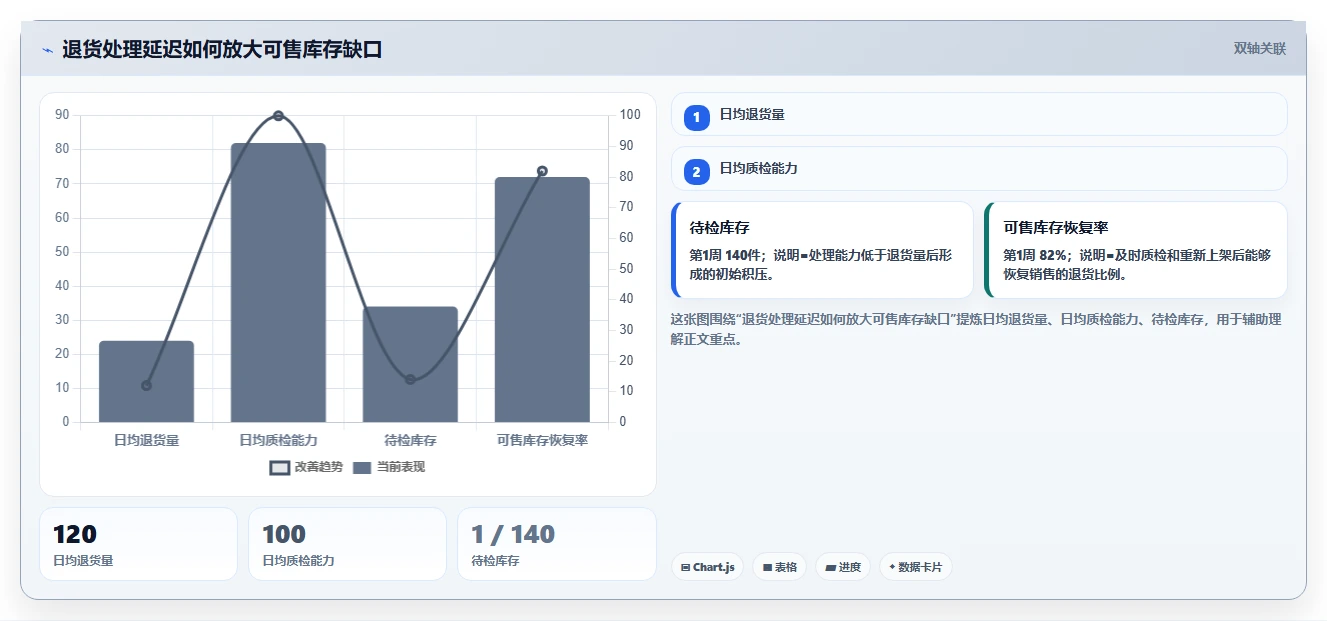Viewport: 1327px width, 621px height.
Task: Click text 第1周 140件 in 待检库存 card
Action: [725, 255]
